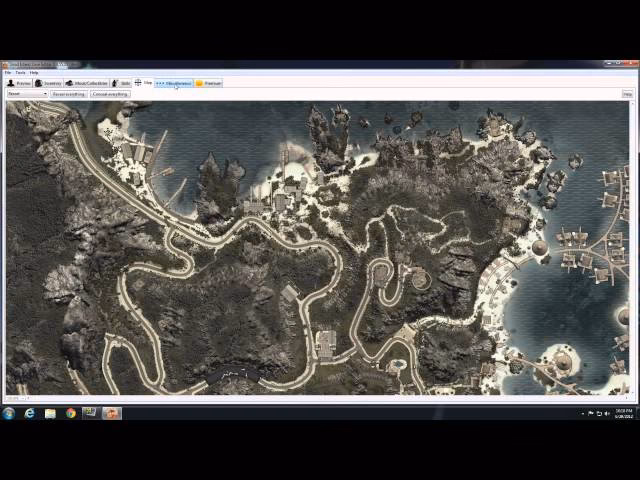Open the Help menu

coord(34,73)
